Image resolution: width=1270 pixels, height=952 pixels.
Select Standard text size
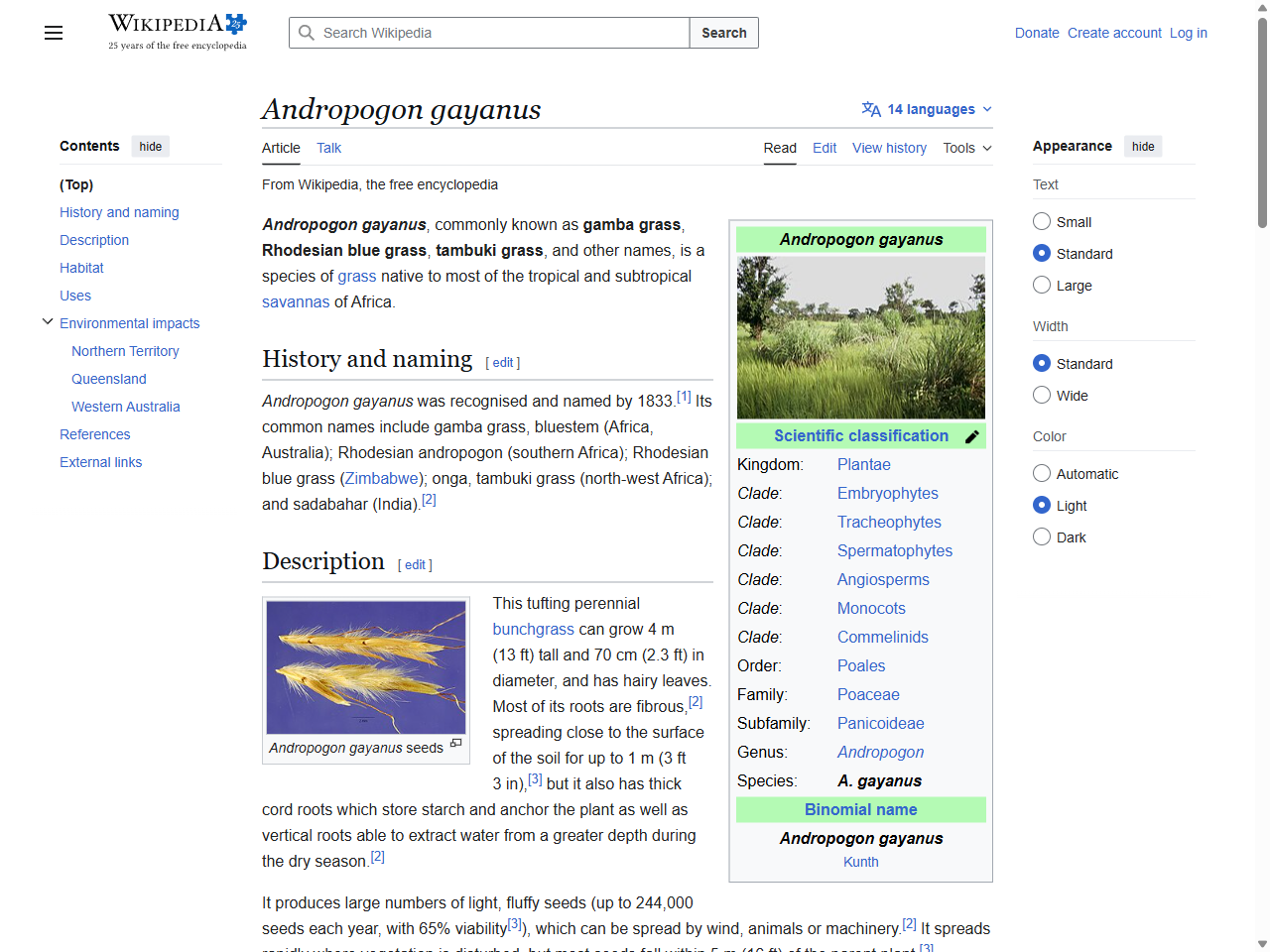[1042, 253]
